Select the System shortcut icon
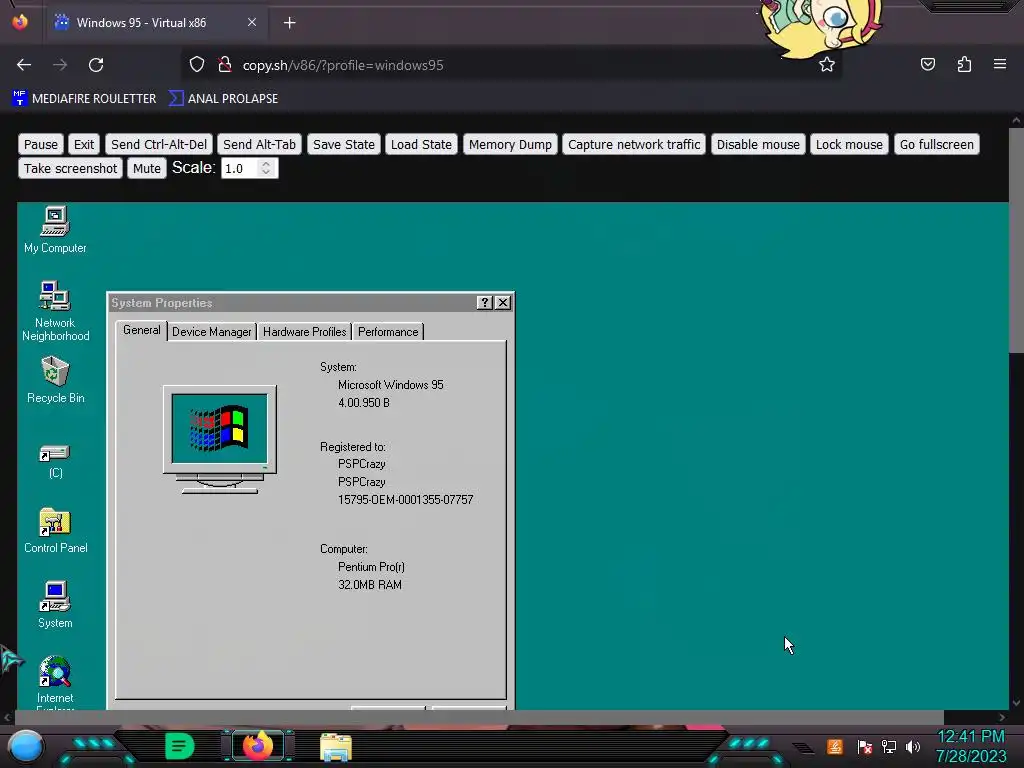The image size is (1024, 768). 55,605
